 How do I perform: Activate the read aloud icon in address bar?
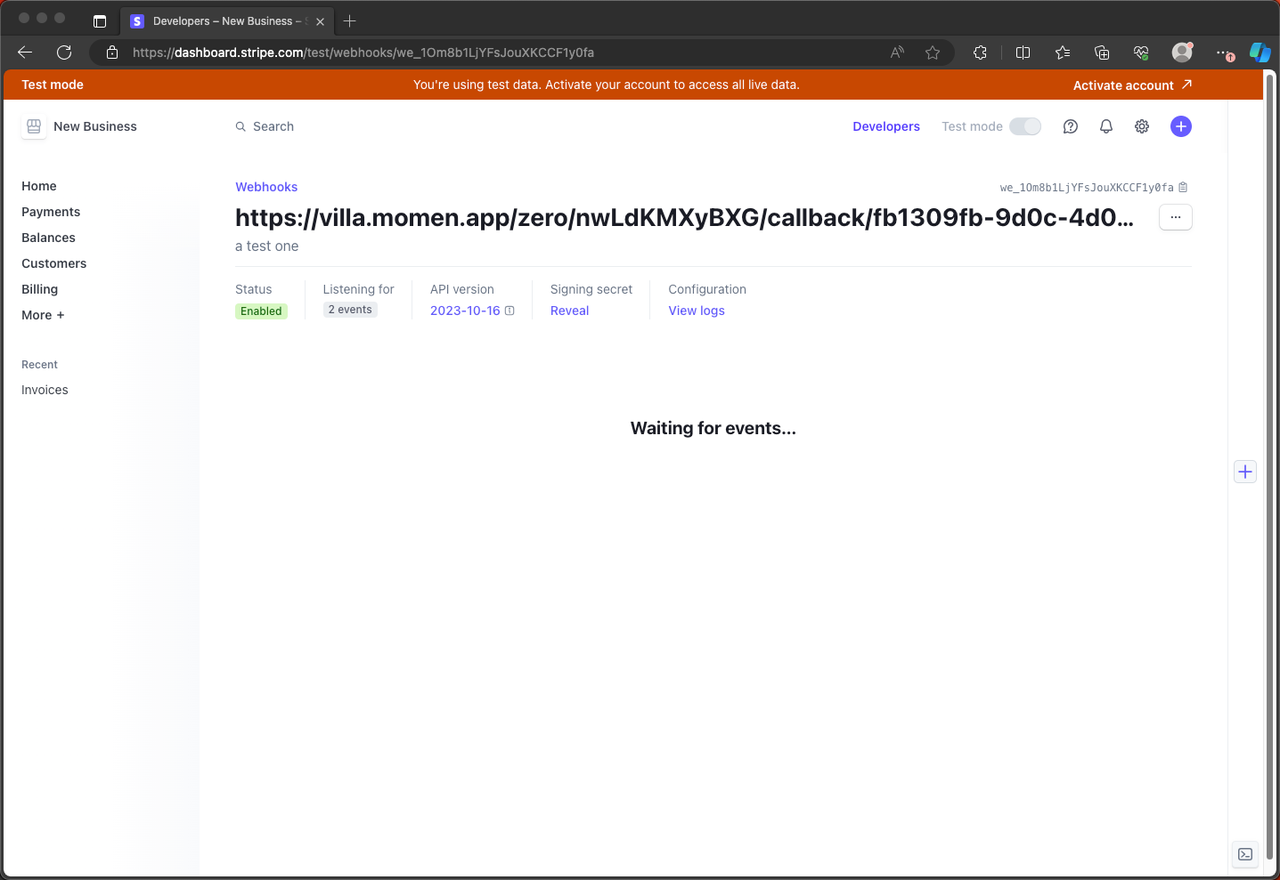pyautogui.click(x=897, y=53)
